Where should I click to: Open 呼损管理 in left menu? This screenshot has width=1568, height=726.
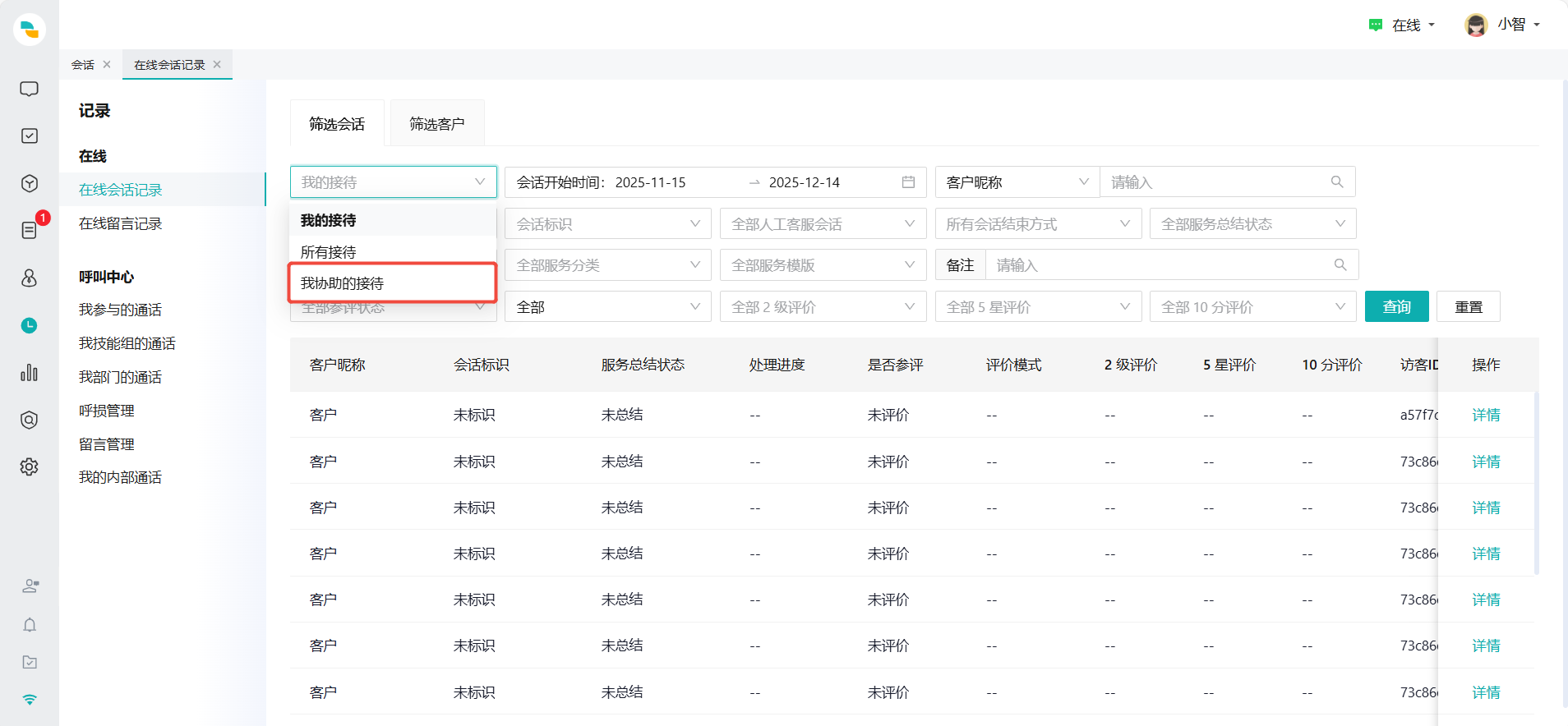point(107,411)
